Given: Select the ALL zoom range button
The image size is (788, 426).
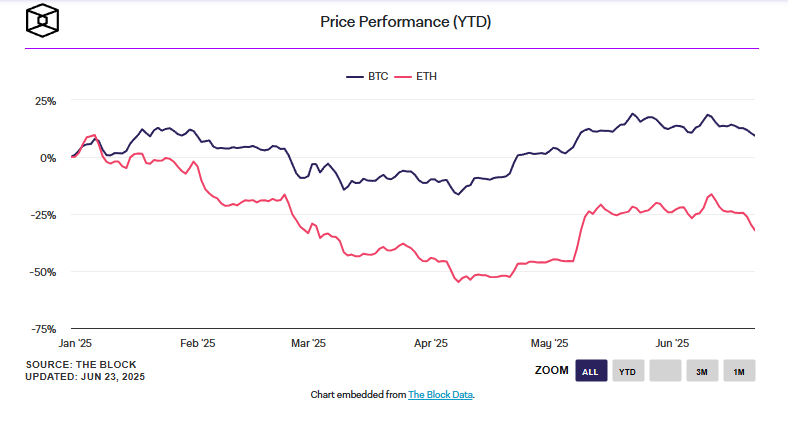Looking at the screenshot, I should (590, 371).
